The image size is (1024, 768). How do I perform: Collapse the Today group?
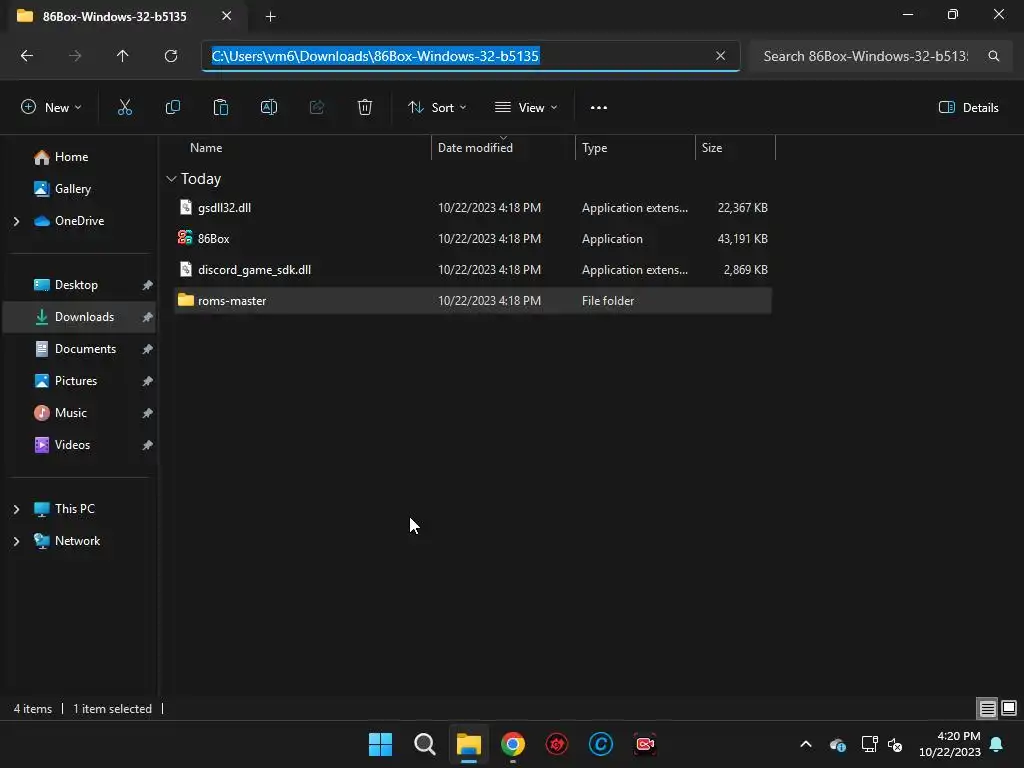[x=171, y=178]
